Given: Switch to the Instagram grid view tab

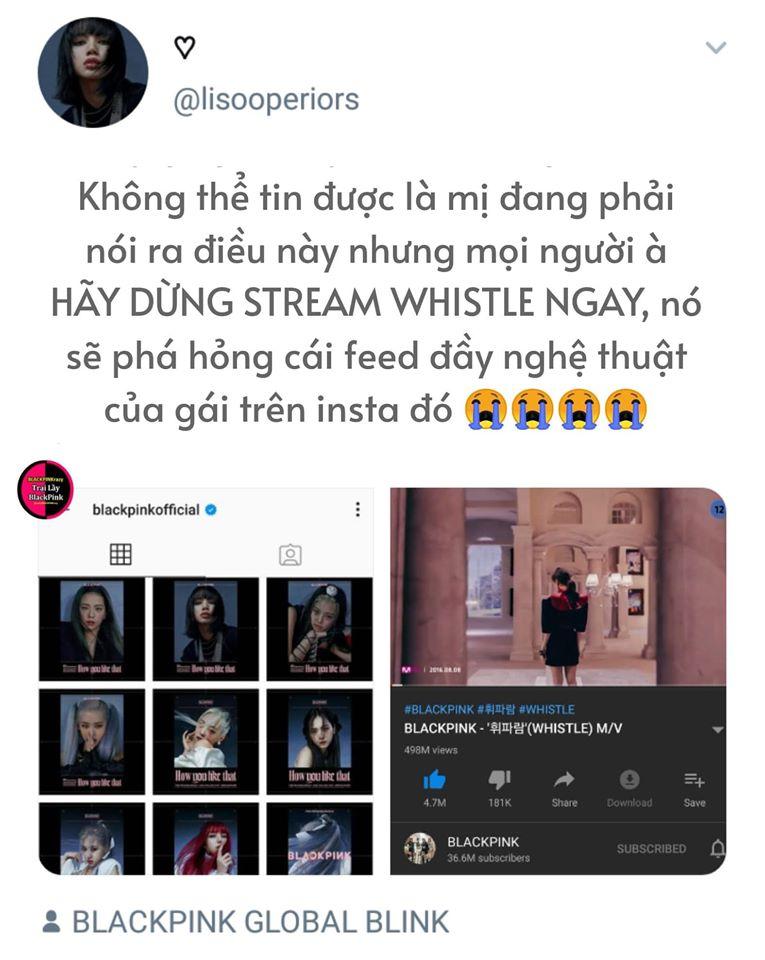Looking at the screenshot, I should coord(121,554).
